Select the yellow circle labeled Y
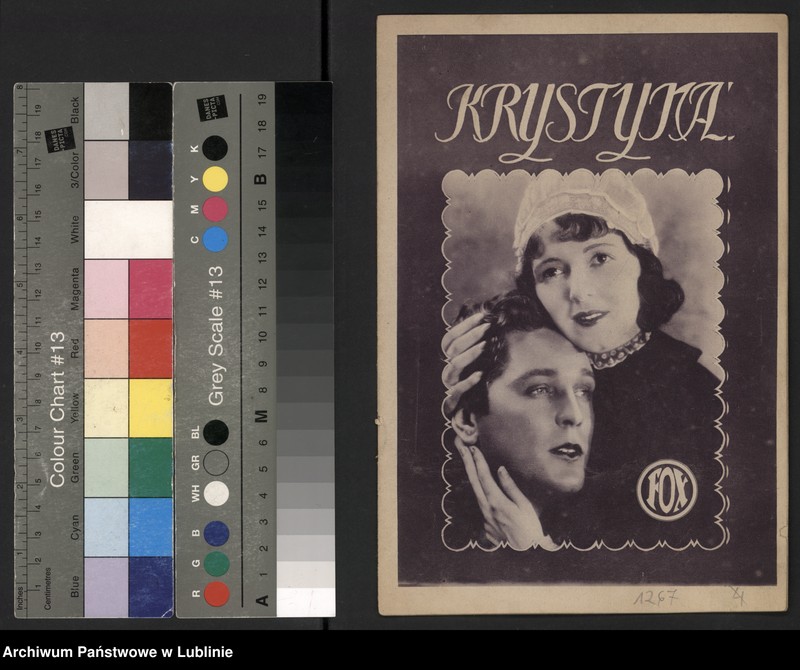 tap(215, 179)
